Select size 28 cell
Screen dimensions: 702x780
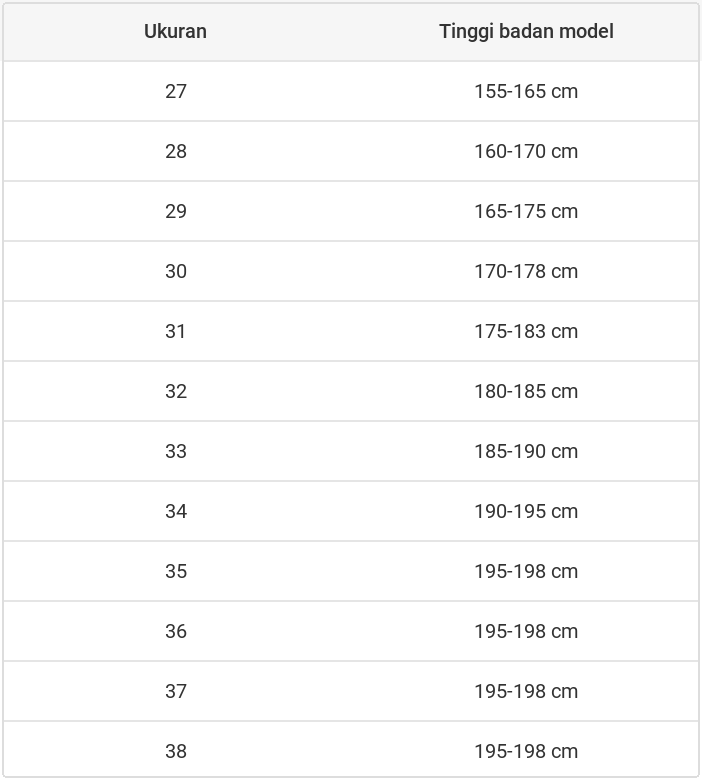pyautogui.click(x=176, y=151)
